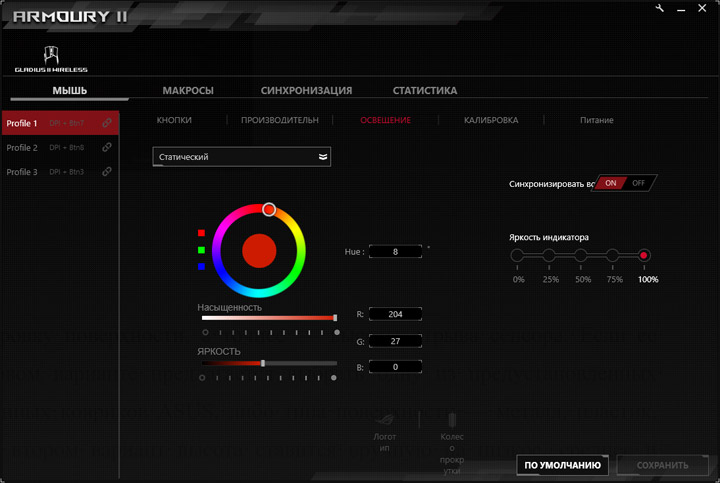Minimize the Armoury II window
The image size is (720, 483).
[x=681, y=9]
